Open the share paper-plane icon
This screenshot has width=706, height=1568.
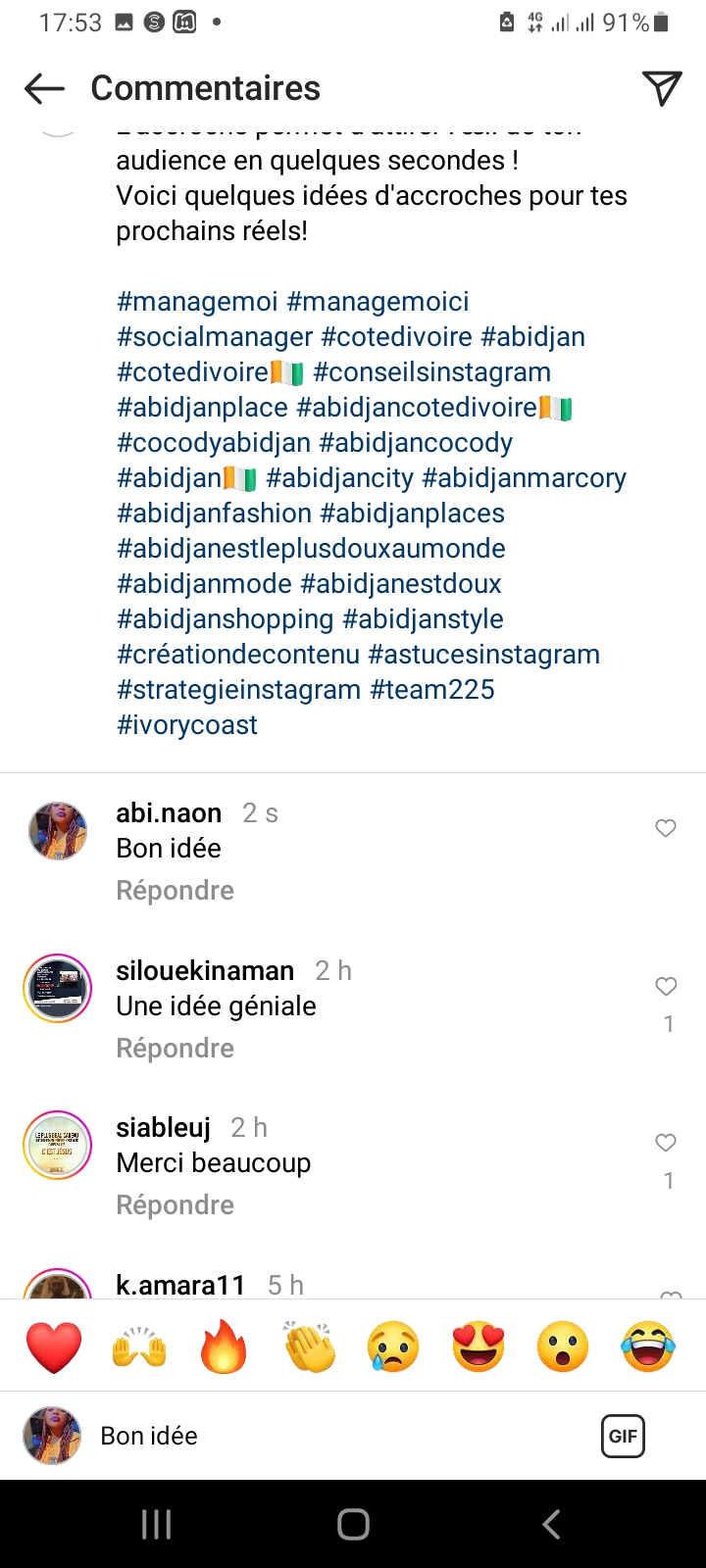662,88
